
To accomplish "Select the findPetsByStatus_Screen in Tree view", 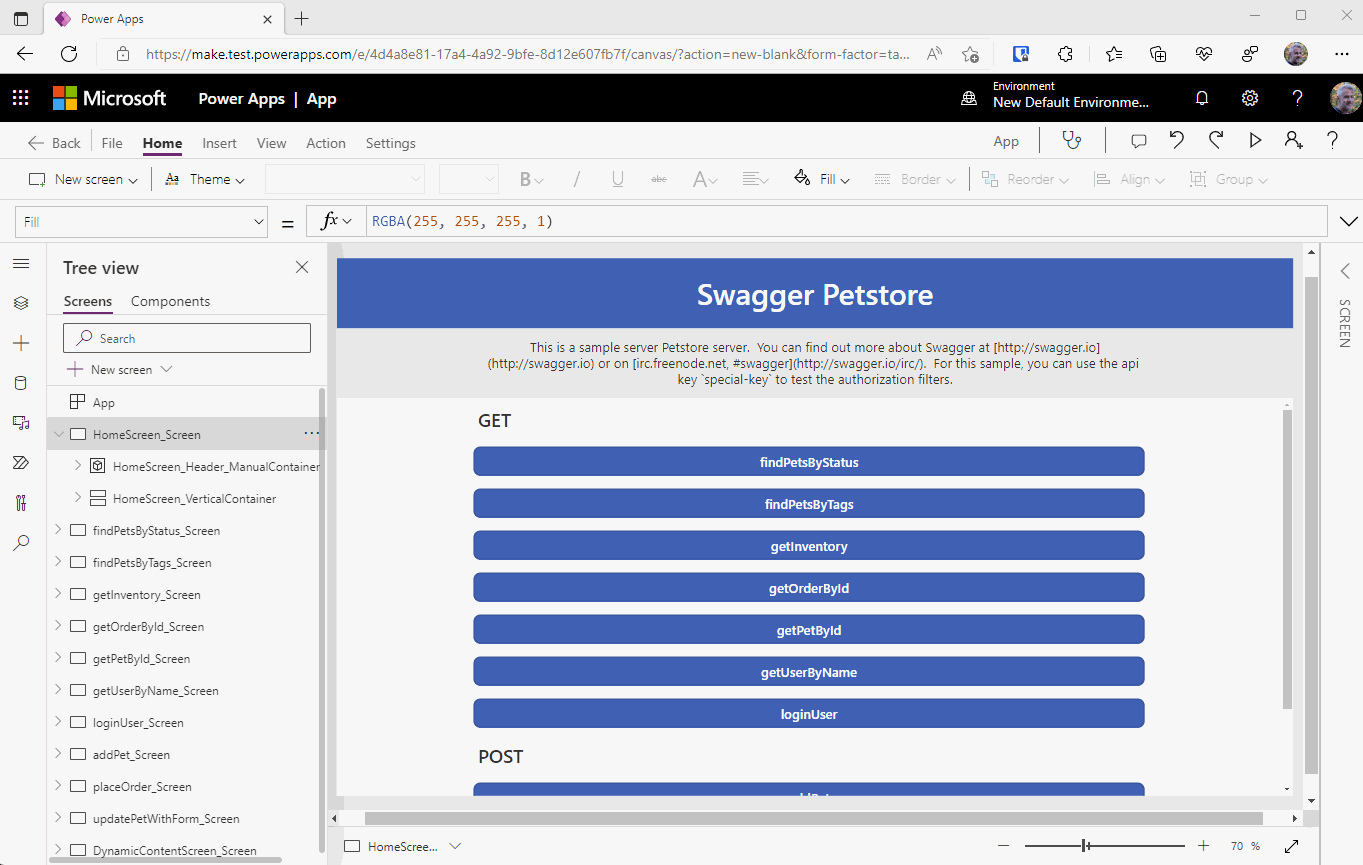I will 150,530.
